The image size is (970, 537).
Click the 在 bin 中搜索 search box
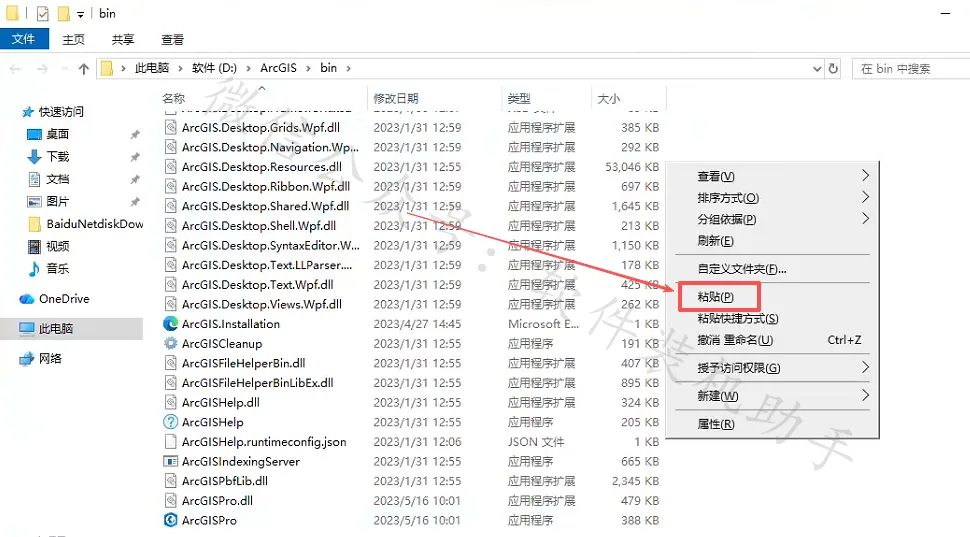point(911,69)
